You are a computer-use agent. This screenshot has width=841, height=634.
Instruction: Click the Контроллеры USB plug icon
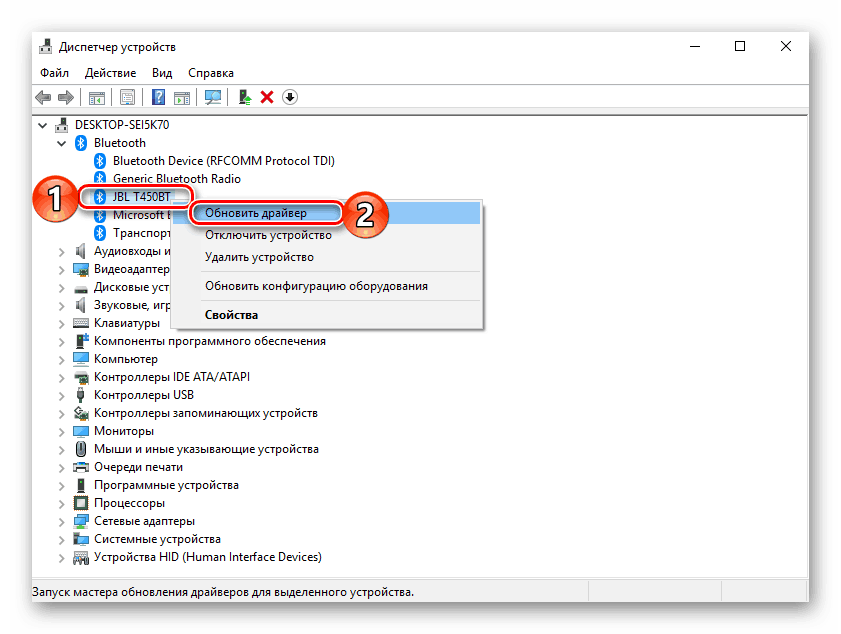point(81,395)
